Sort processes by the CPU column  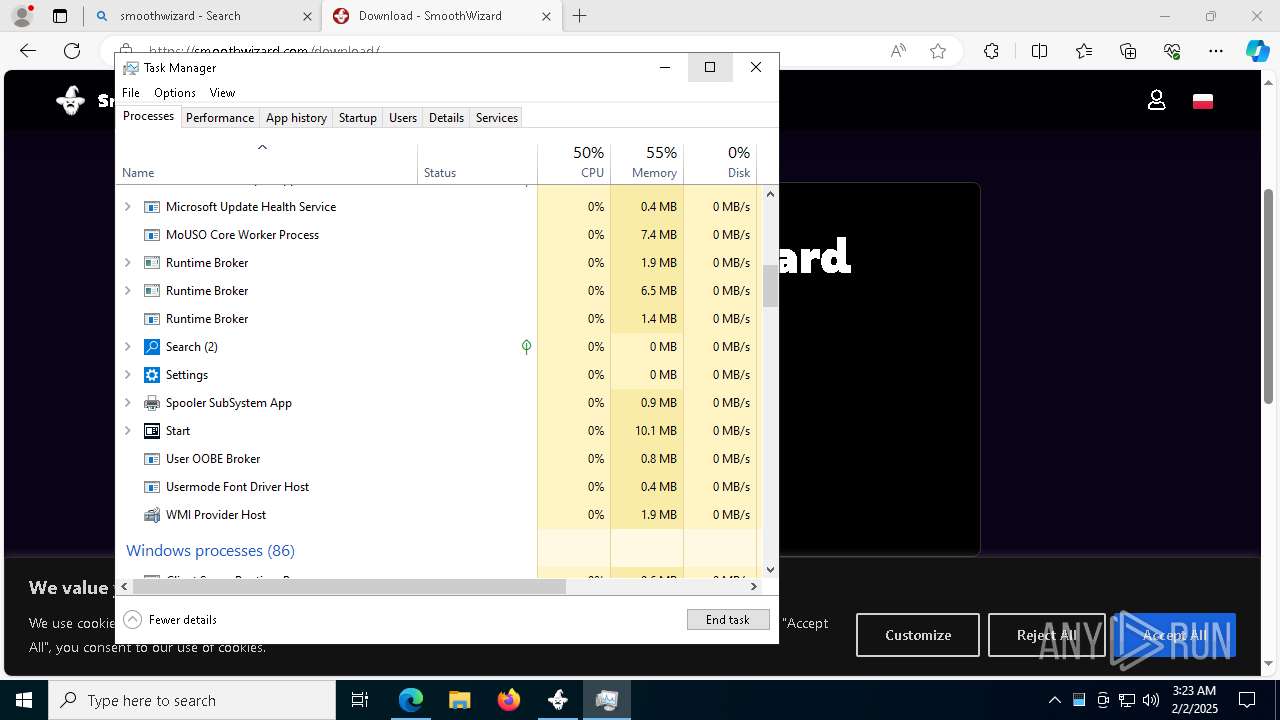coord(574,163)
